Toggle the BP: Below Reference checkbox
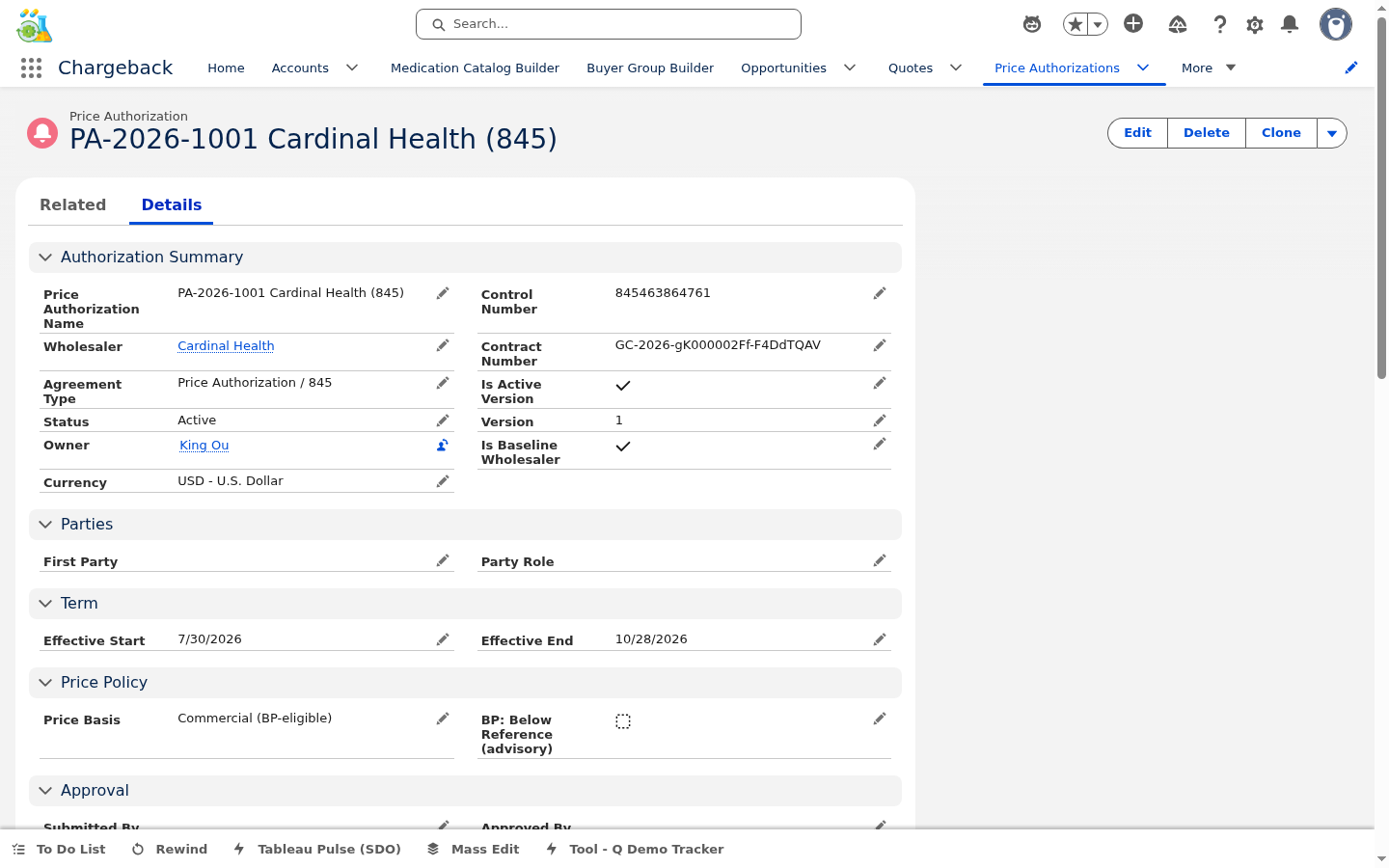The width and height of the screenshot is (1389, 868). pyautogui.click(x=623, y=721)
